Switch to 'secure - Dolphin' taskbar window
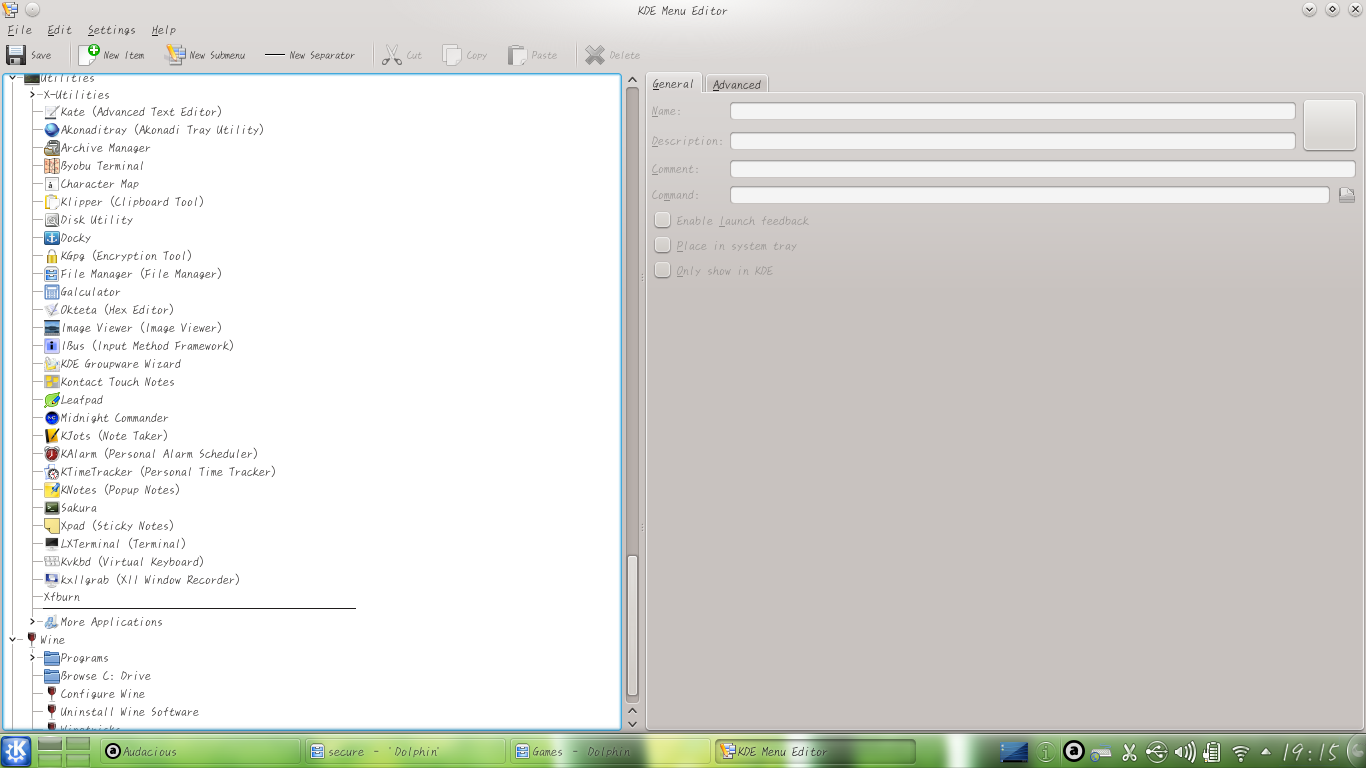The height and width of the screenshot is (768, 1366). [x=406, y=752]
